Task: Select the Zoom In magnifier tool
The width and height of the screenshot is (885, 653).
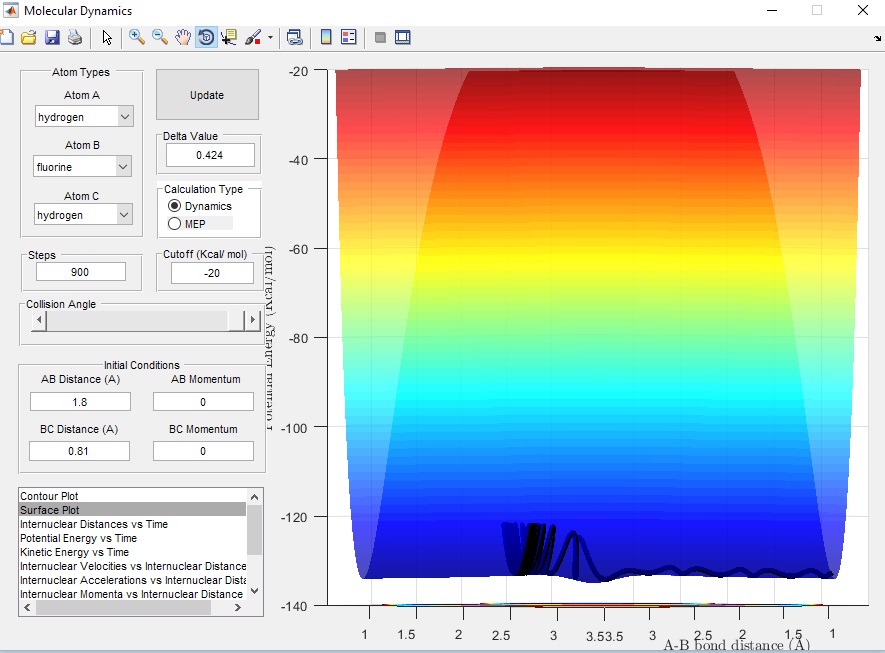Action: (136, 38)
